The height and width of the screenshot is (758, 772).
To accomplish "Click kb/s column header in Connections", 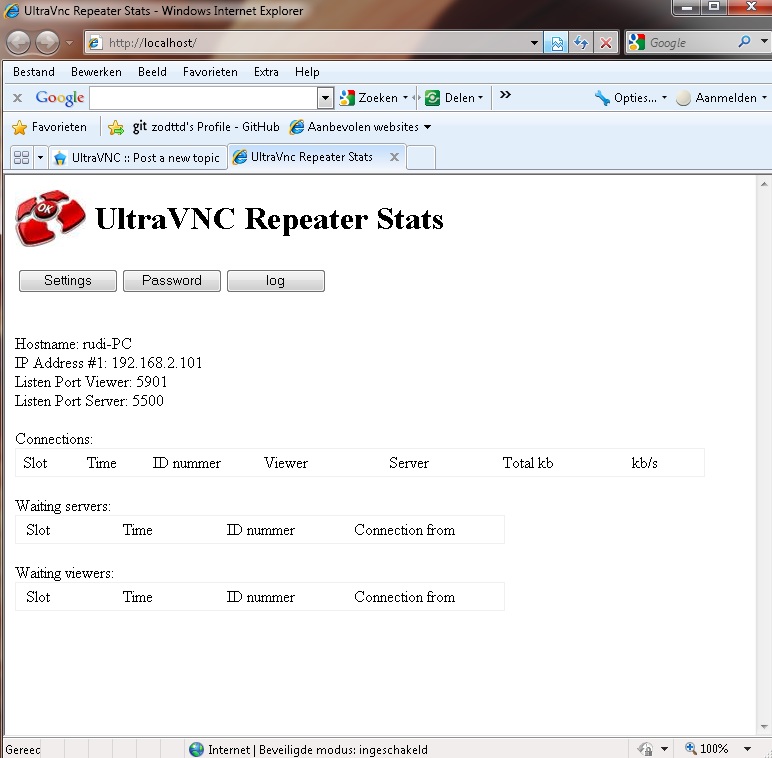I will point(644,463).
